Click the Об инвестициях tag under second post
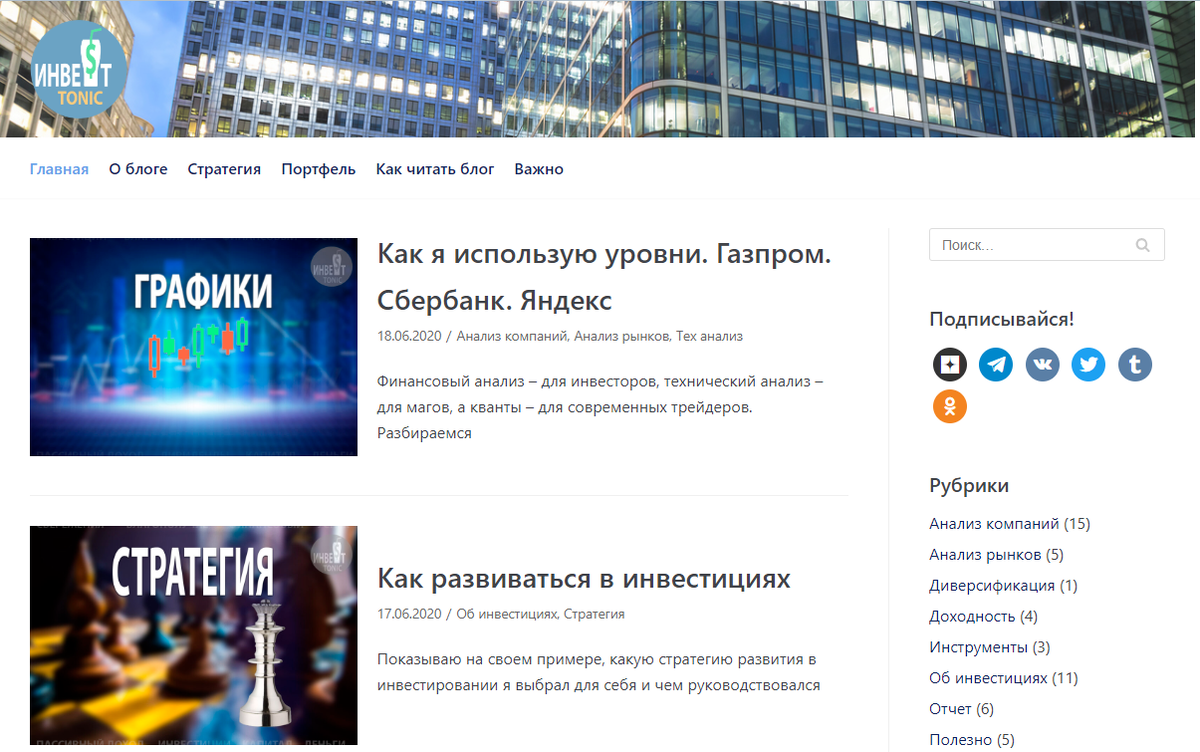This screenshot has width=1200, height=752. (506, 614)
